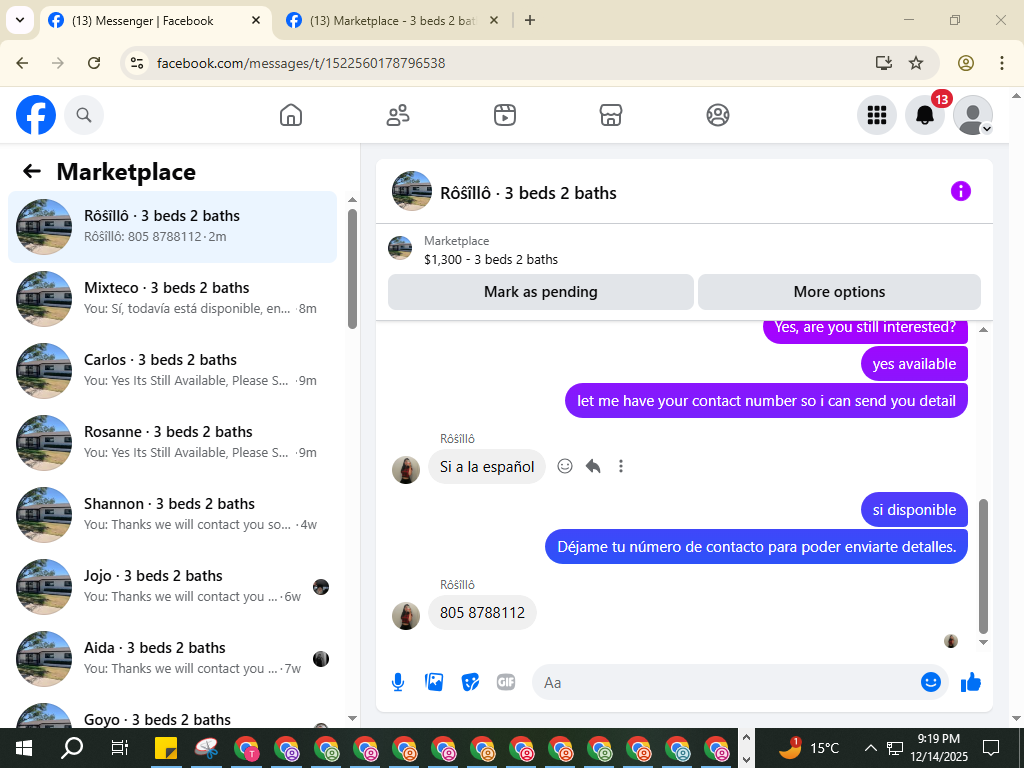Click conversation list scrollbar thumb
This screenshot has height=768, width=1024.
click(353, 268)
